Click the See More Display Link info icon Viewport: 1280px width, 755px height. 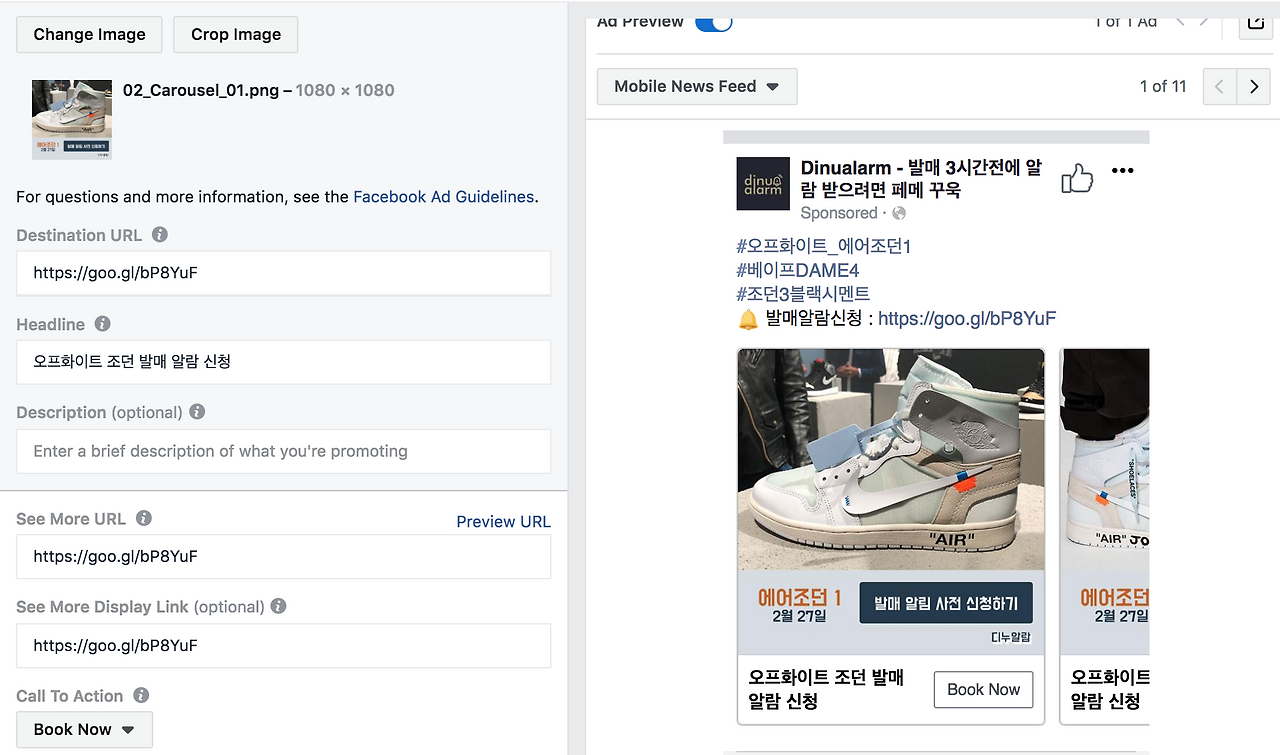coord(278,606)
